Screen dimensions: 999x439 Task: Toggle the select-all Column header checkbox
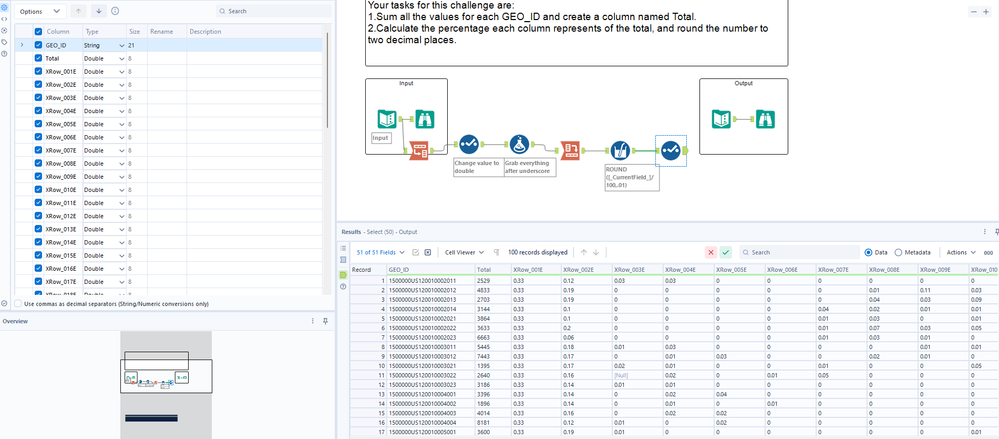38,31
